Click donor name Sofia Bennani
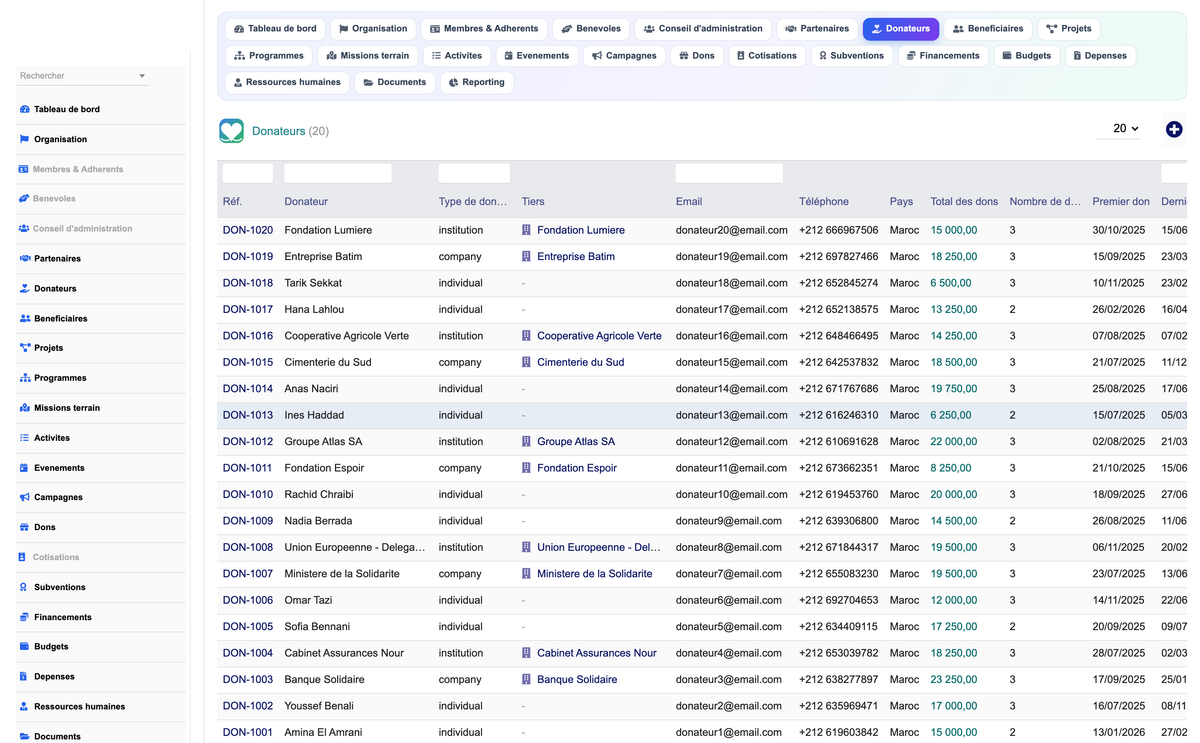 coord(317,627)
